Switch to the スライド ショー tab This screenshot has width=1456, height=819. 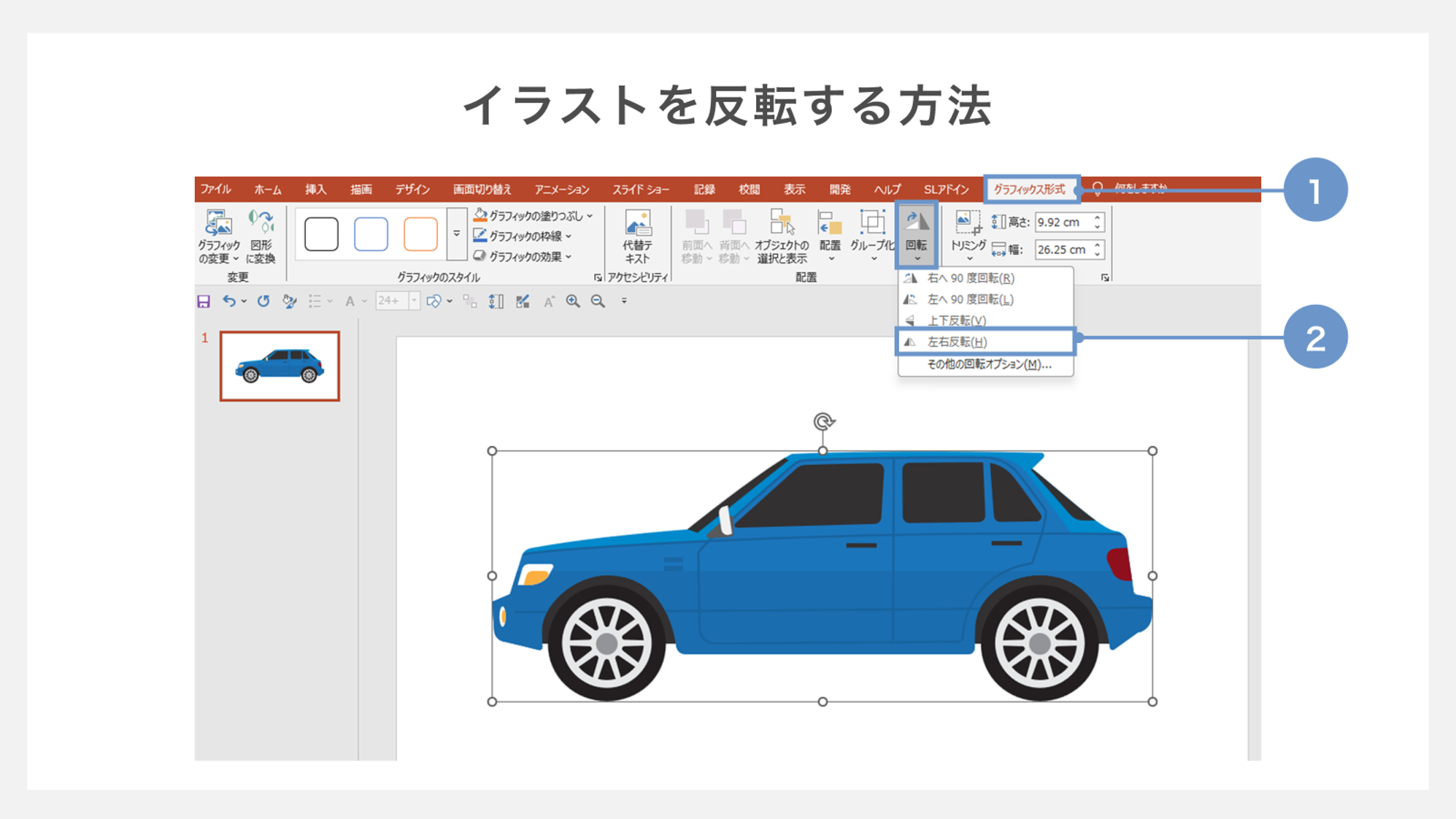coord(641,189)
